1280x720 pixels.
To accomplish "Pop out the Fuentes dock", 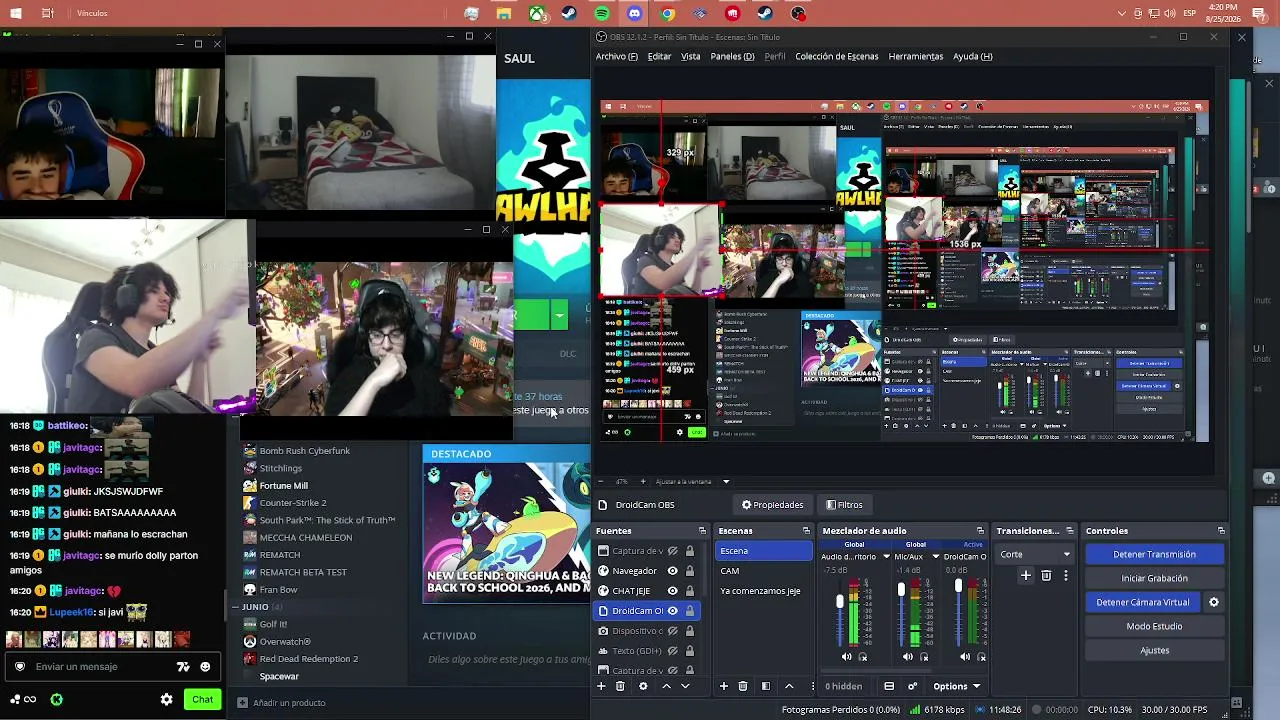I will pyautogui.click(x=702, y=531).
